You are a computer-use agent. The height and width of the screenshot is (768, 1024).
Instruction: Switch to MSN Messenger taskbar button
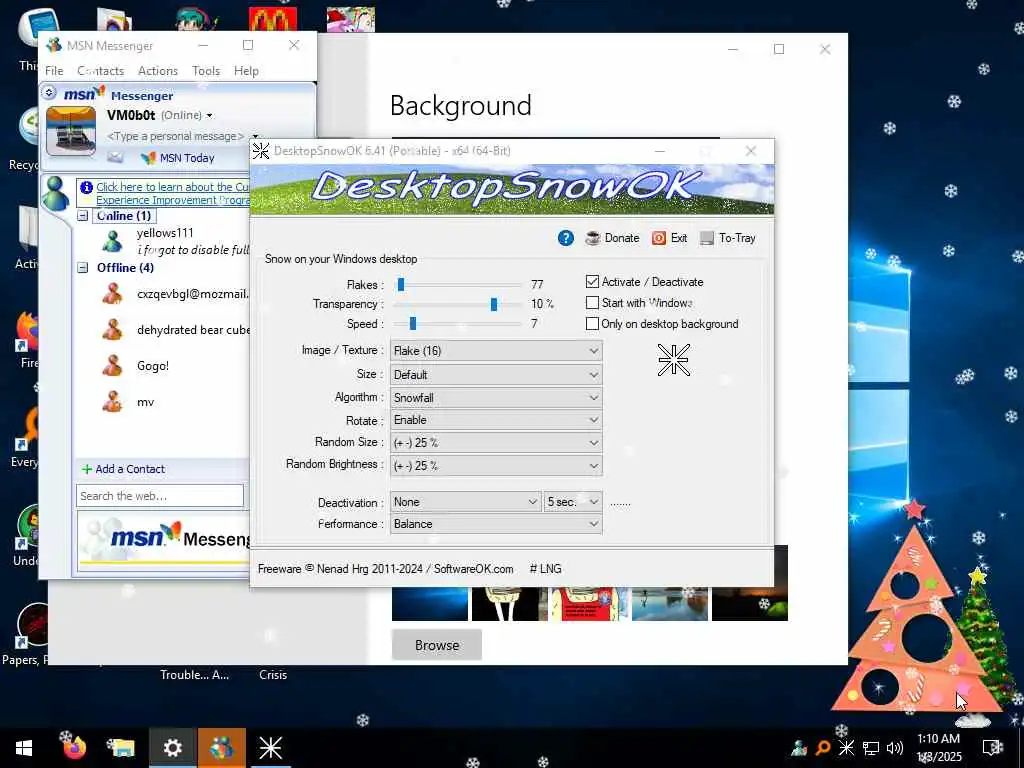click(222, 748)
